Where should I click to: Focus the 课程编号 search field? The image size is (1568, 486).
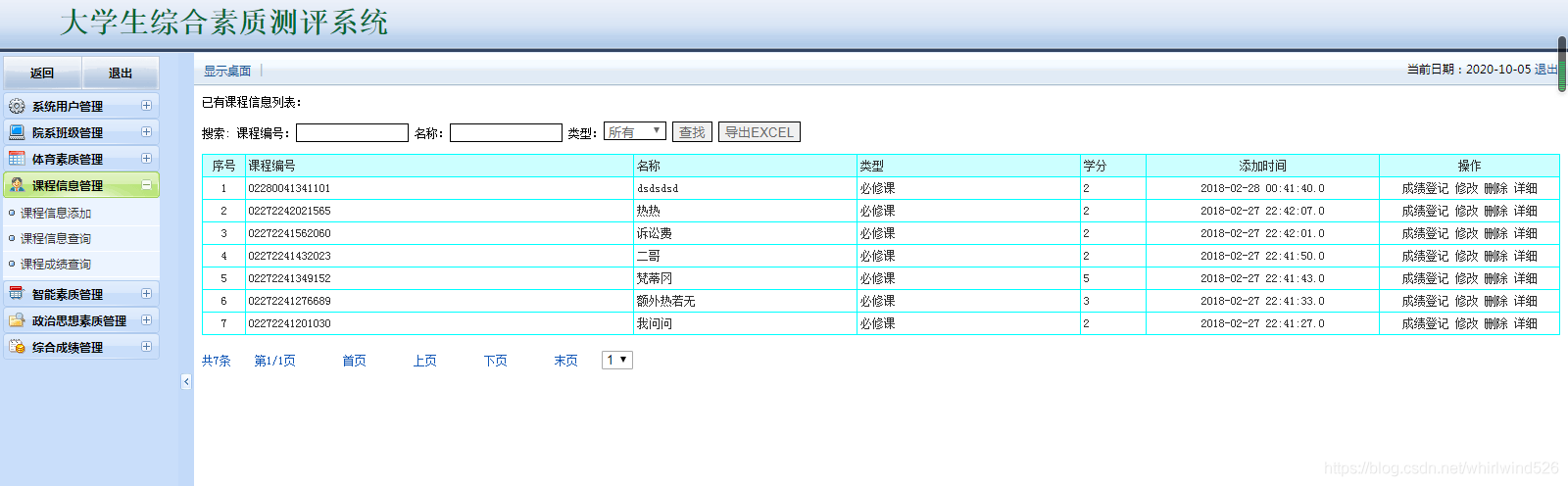pos(352,132)
